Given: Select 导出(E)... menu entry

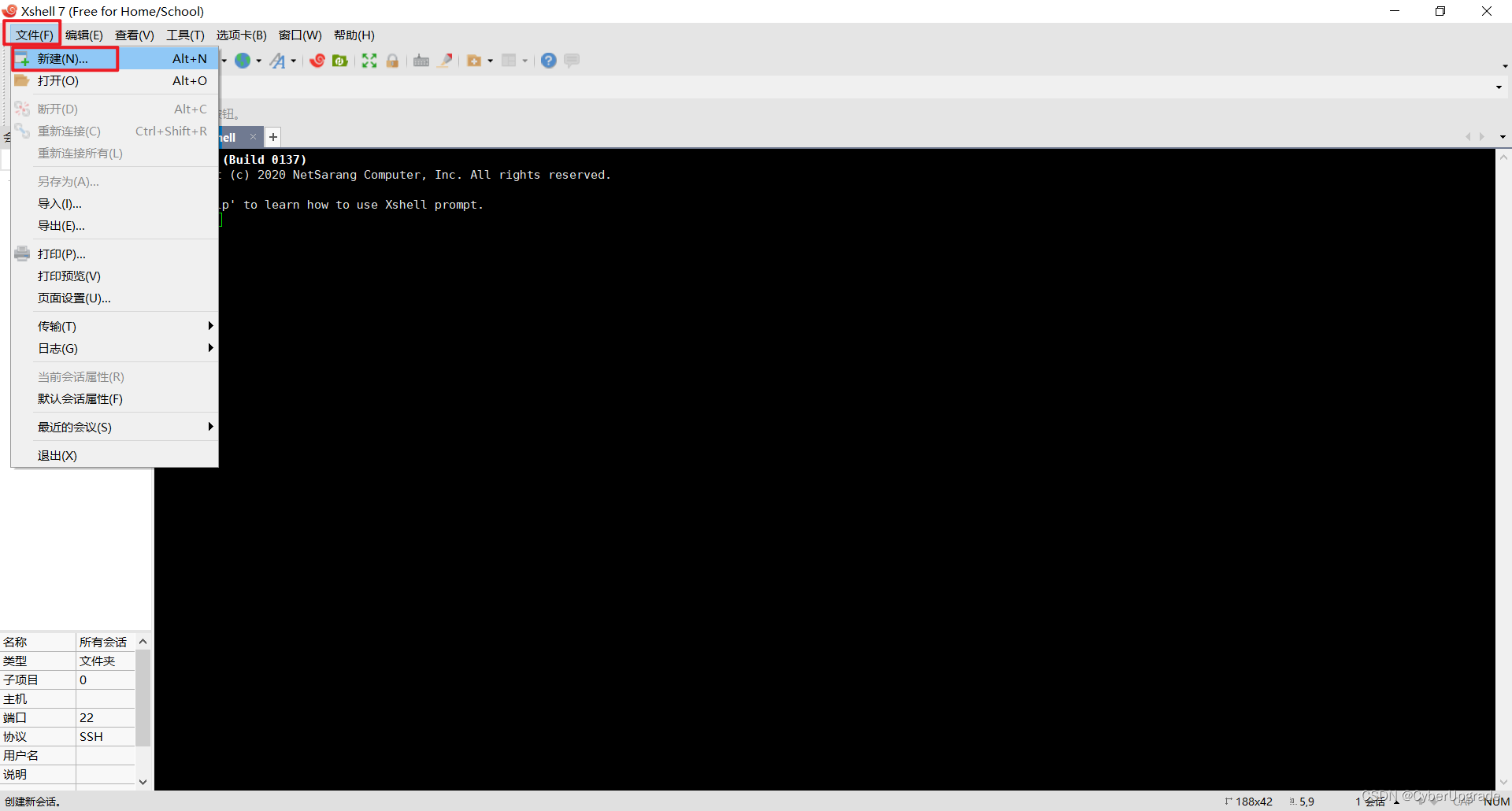Looking at the screenshot, I should pyautogui.click(x=115, y=225).
